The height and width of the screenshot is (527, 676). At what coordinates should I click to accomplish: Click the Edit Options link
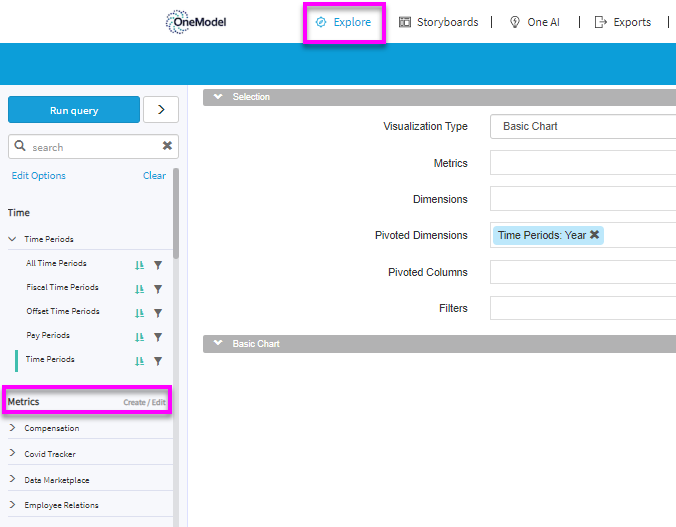(39, 176)
